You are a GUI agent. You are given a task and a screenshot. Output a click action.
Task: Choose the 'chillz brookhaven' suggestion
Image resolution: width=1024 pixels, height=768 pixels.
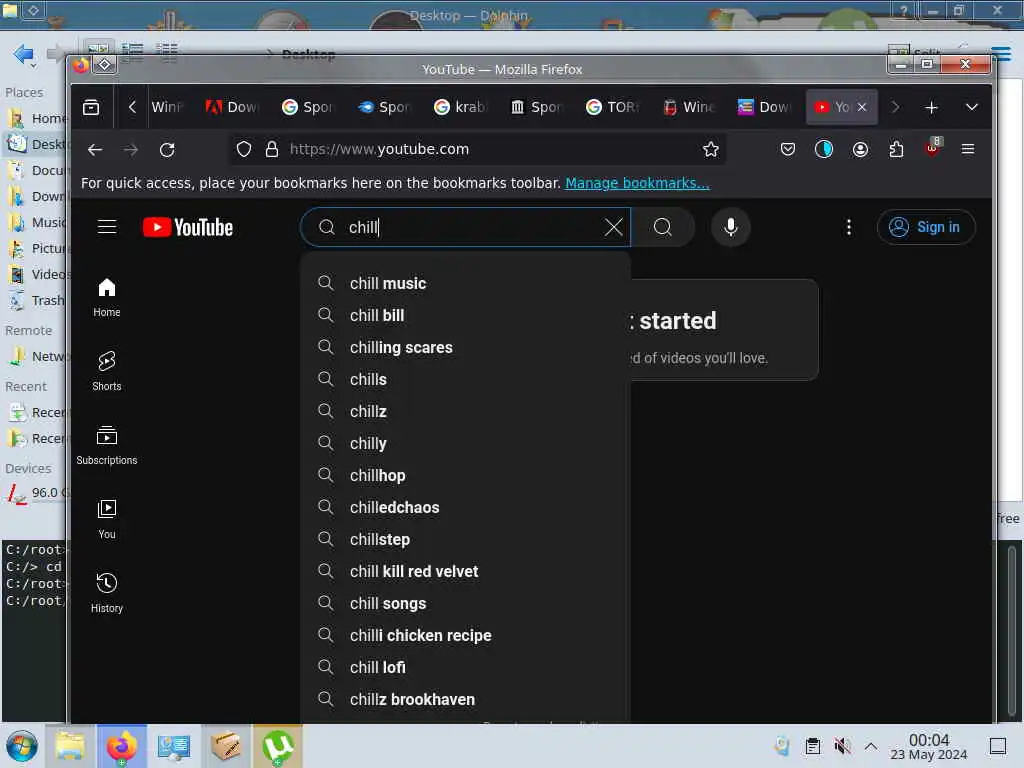click(x=466, y=699)
